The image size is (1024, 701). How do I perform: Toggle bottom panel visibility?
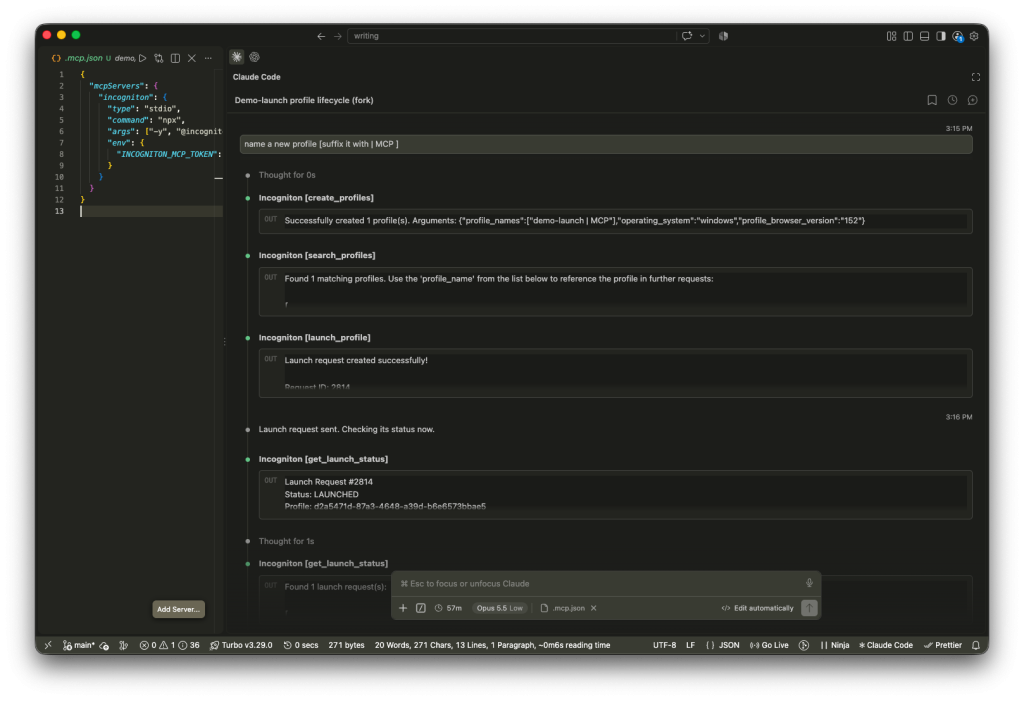click(924, 36)
